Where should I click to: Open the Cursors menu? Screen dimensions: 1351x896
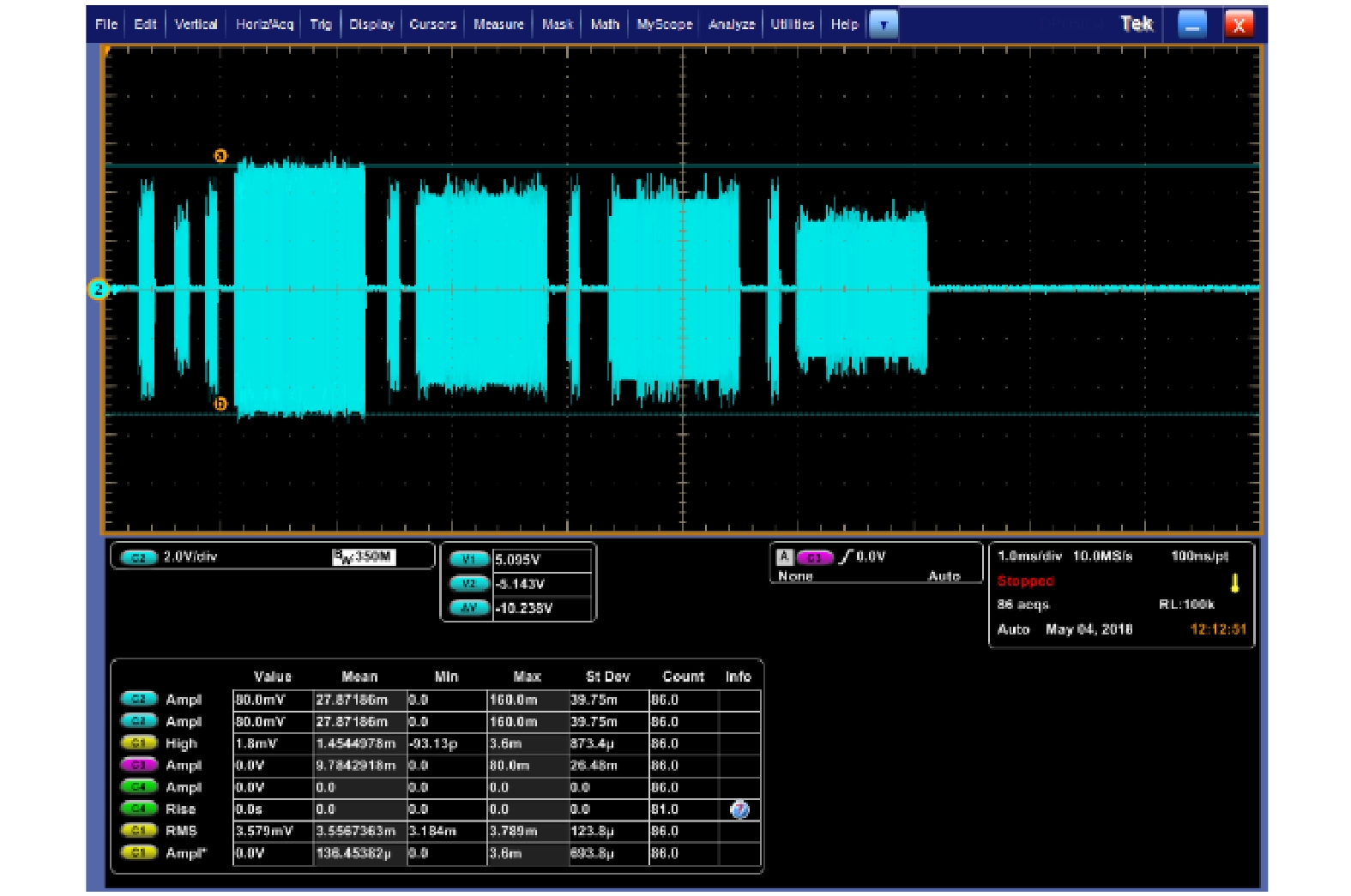coord(432,25)
